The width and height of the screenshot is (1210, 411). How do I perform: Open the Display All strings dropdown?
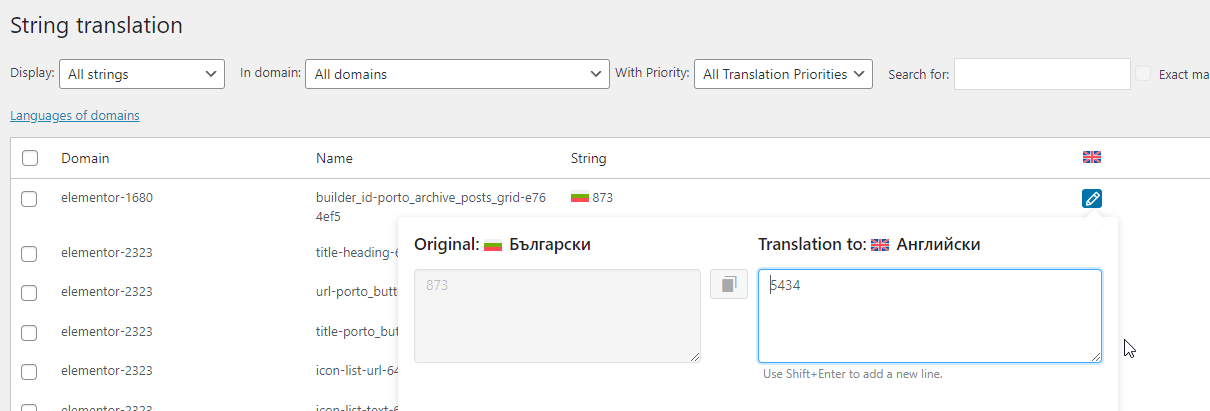click(x=142, y=74)
